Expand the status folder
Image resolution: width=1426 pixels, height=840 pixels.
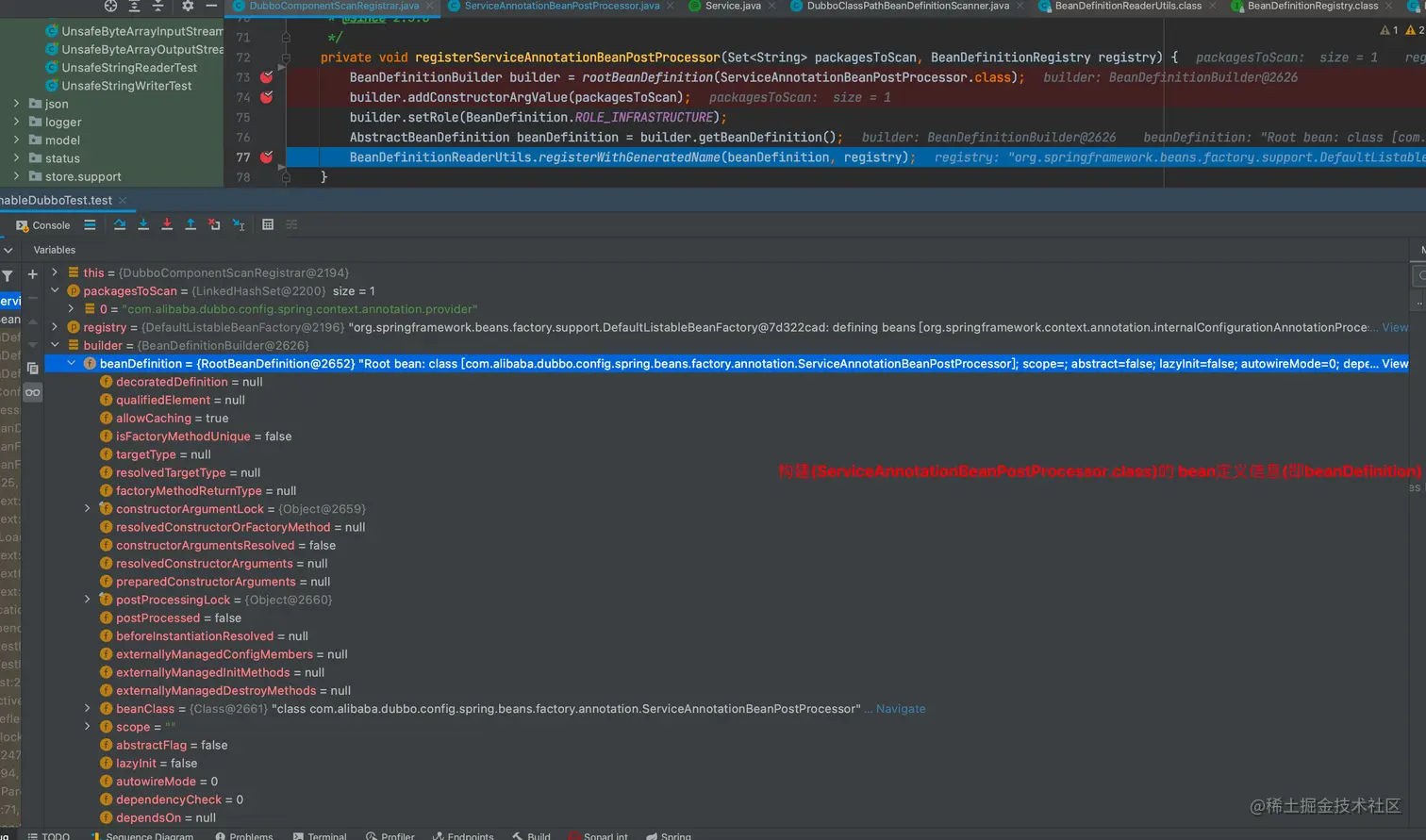click(x=16, y=158)
